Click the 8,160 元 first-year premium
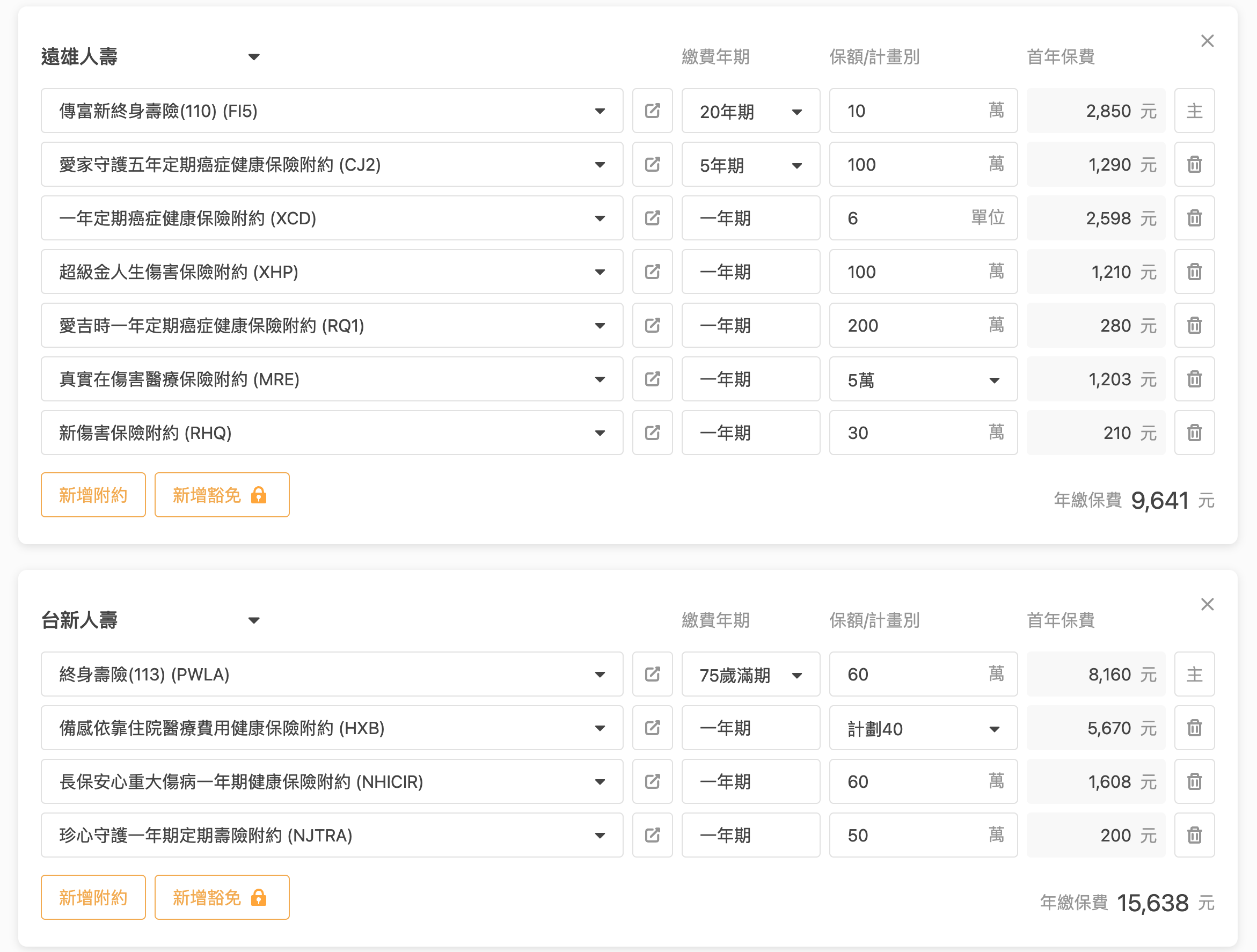Viewport: 1257px width, 952px height. [x=1095, y=674]
